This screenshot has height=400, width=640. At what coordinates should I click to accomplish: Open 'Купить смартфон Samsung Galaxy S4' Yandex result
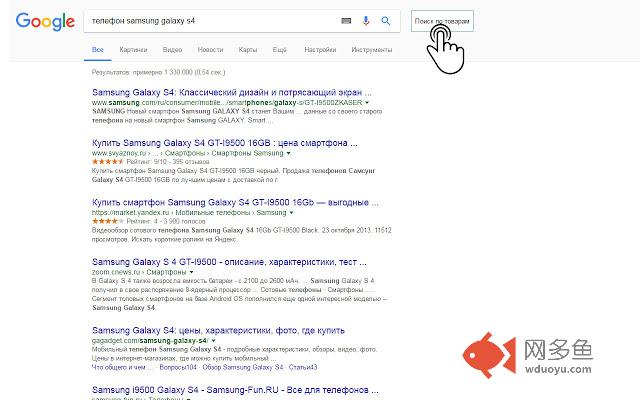tap(235, 202)
